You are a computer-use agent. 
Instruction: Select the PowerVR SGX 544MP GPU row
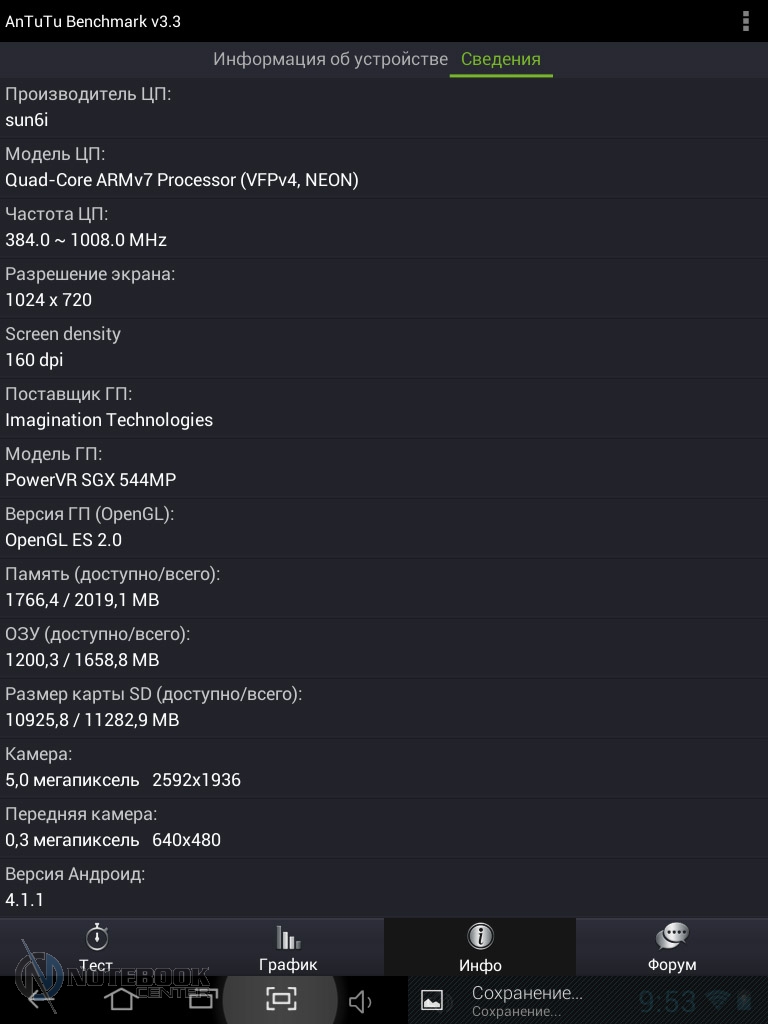tap(384, 468)
